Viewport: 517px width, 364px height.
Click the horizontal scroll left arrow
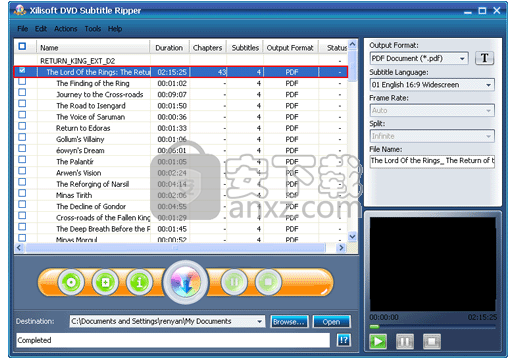pos(19,248)
